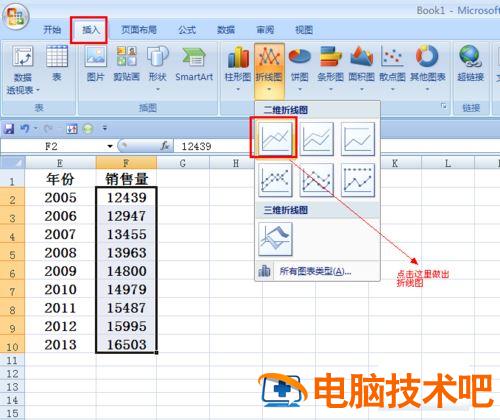Select column F header

pyautogui.click(x=126, y=163)
